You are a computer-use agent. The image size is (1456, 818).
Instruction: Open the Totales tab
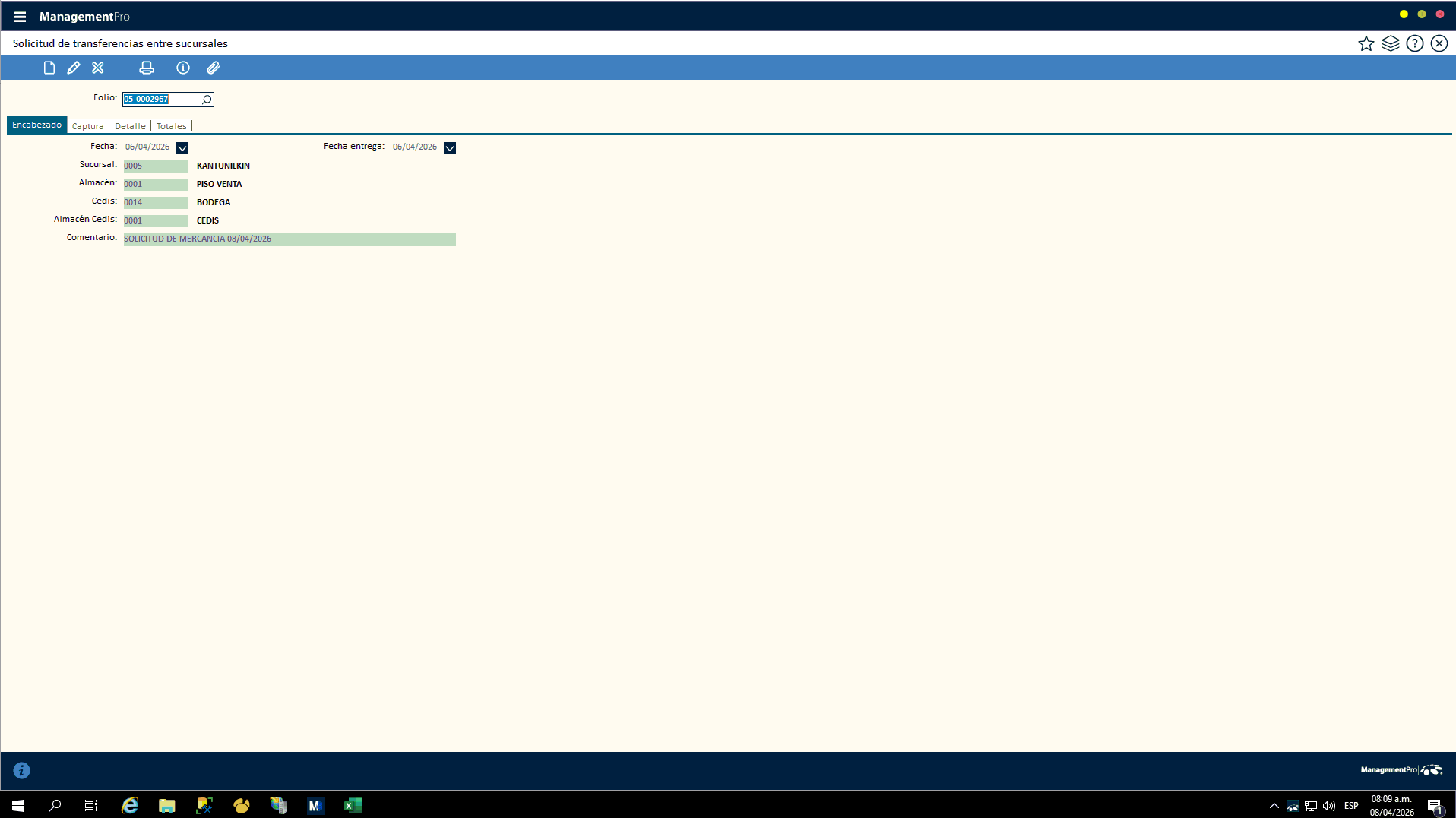point(172,126)
